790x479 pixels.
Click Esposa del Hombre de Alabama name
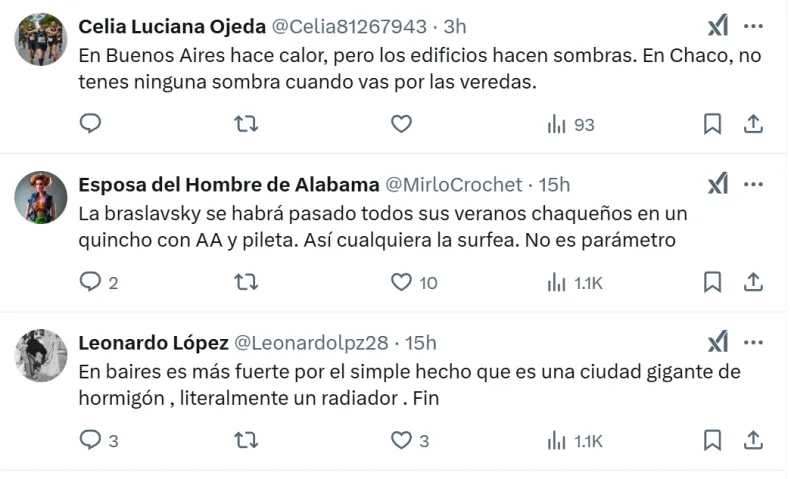pyautogui.click(x=228, y=185)
